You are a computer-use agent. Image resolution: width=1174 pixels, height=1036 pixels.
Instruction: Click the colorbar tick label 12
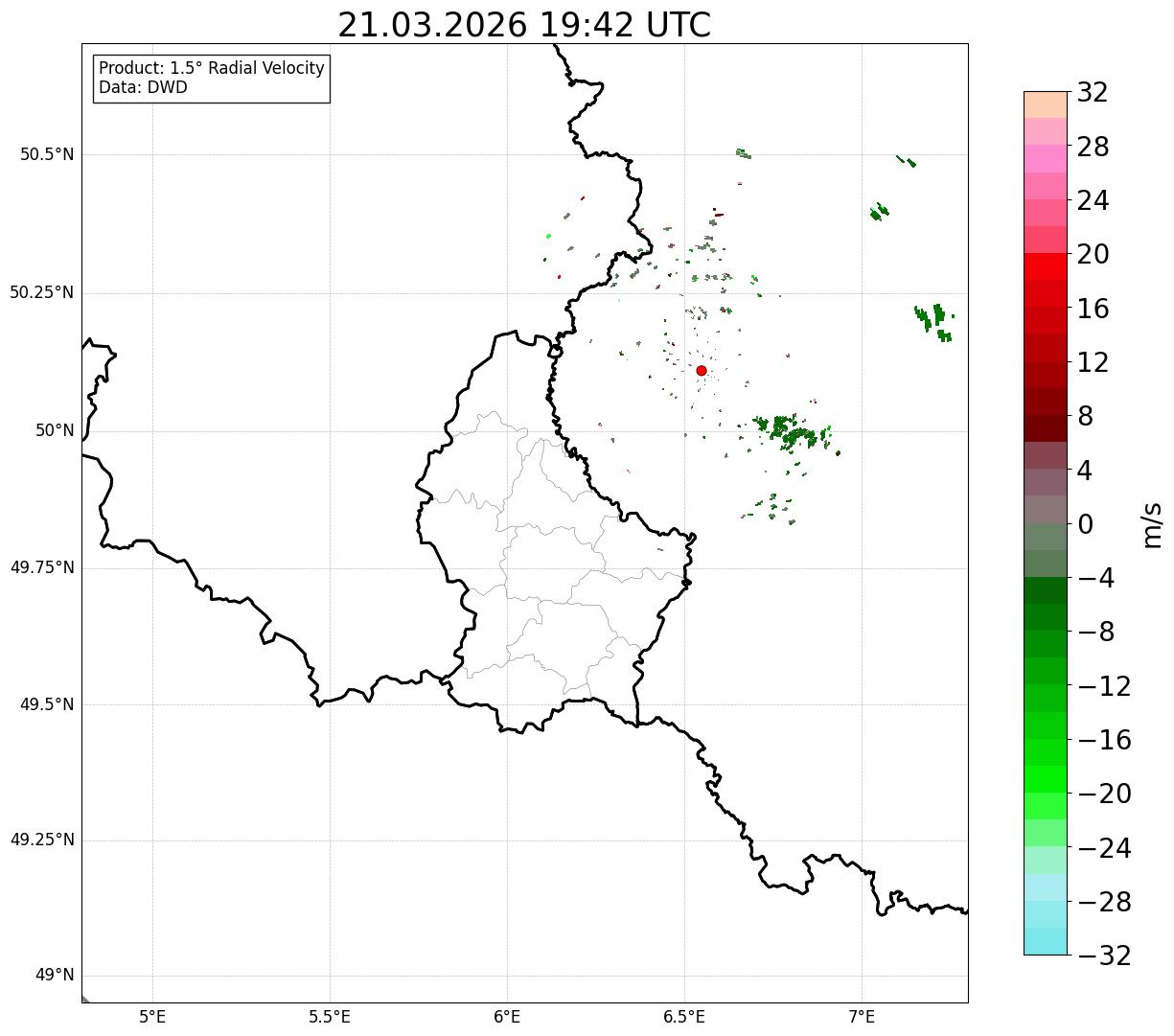coord(1093,362)
